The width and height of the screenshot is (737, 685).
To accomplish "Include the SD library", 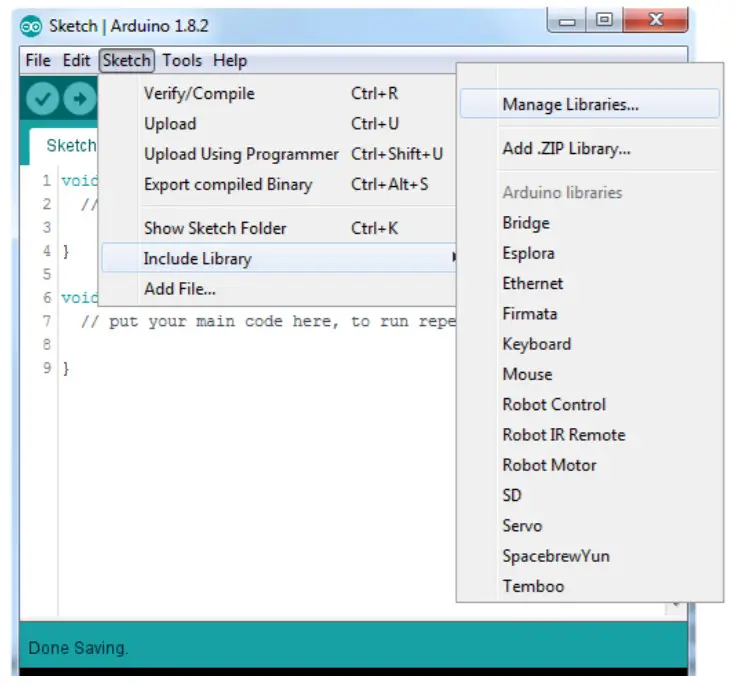I will (589, 496).
